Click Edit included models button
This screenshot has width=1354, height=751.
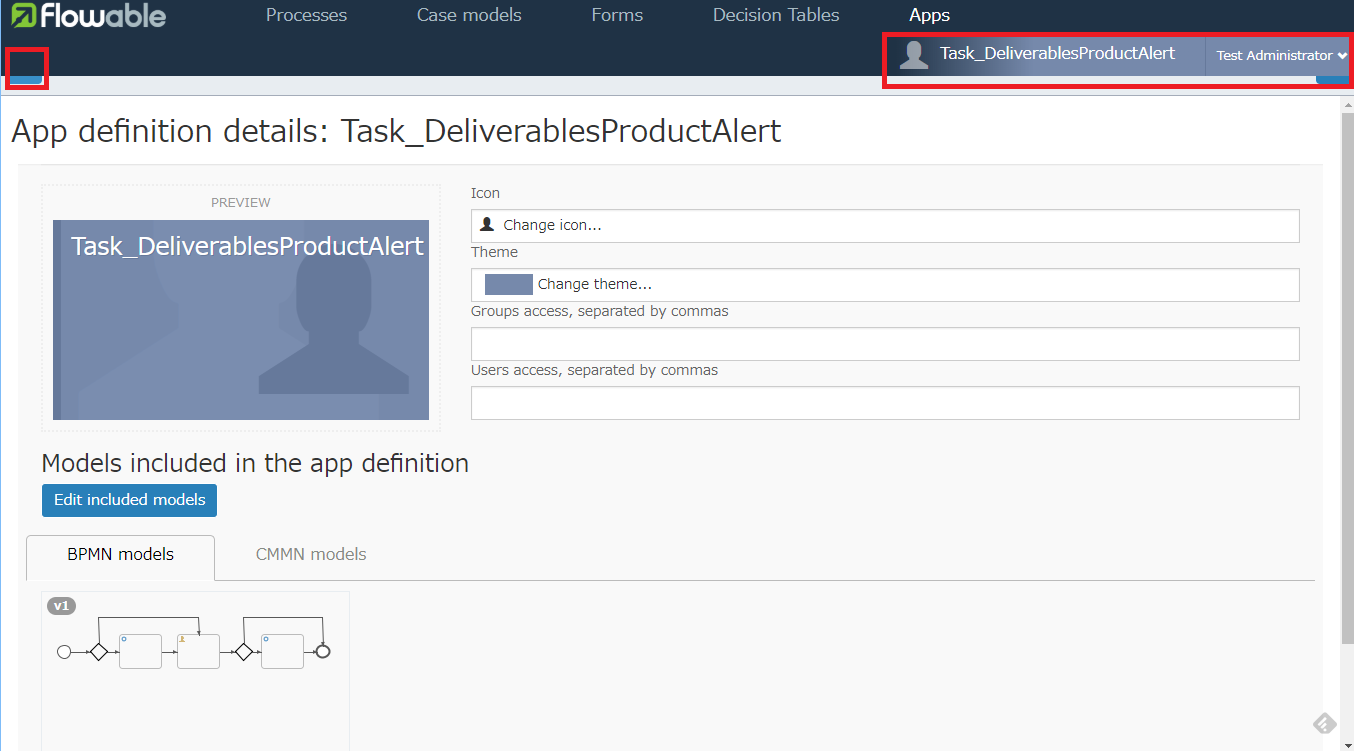tap(129, 500)
